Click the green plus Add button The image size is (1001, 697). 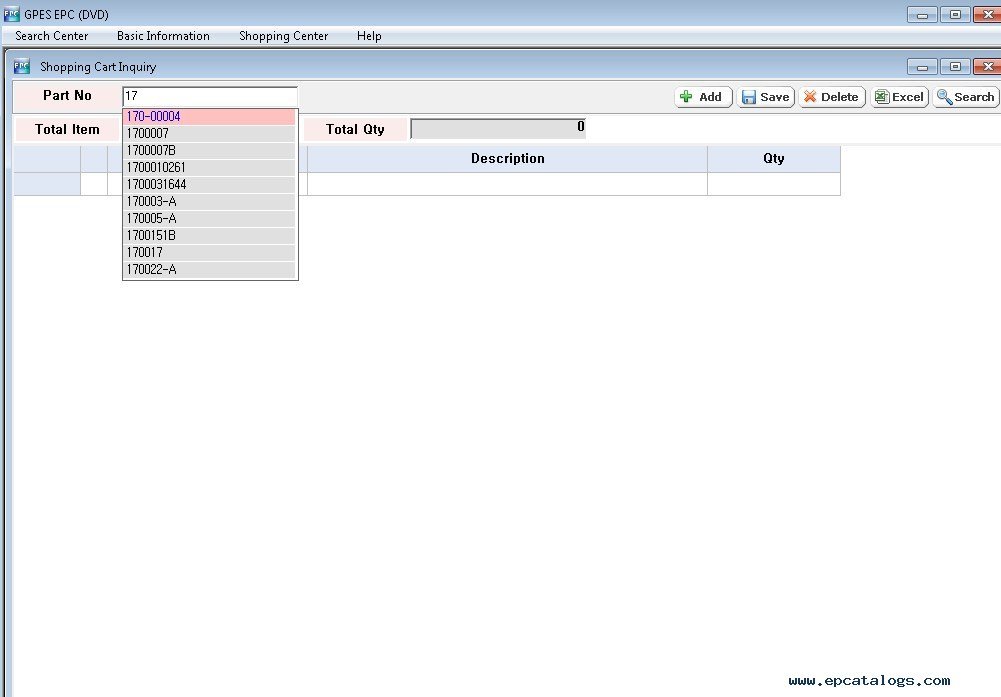(704, 97)
